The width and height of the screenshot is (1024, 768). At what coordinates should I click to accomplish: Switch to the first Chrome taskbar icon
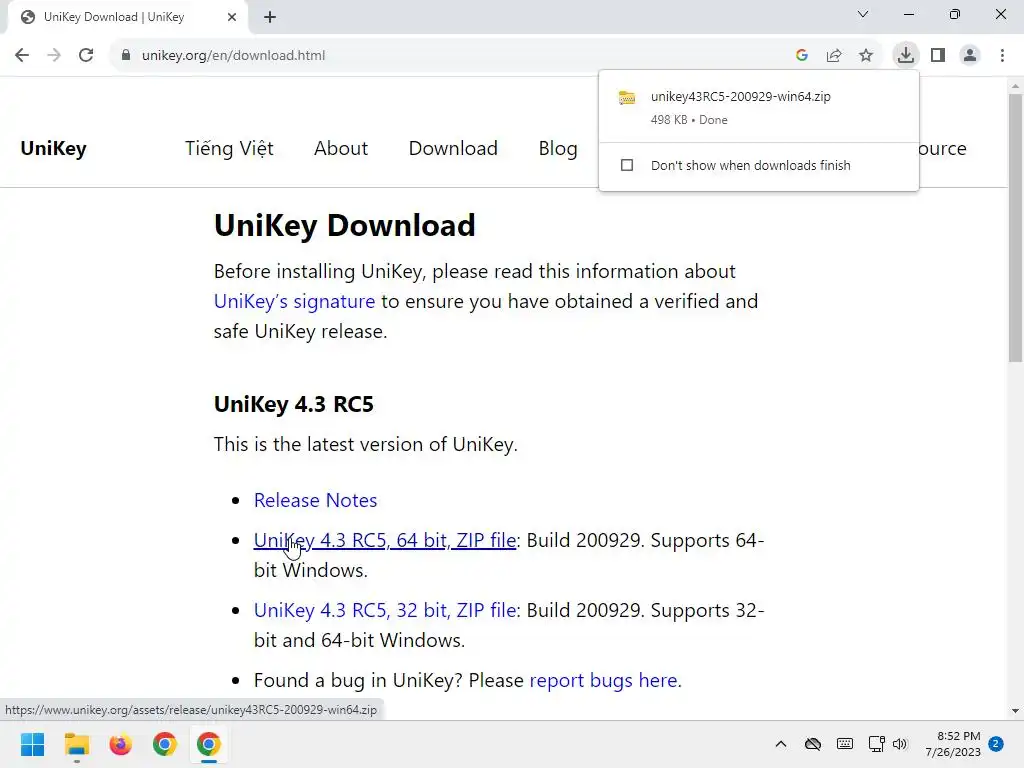(165, 744)
